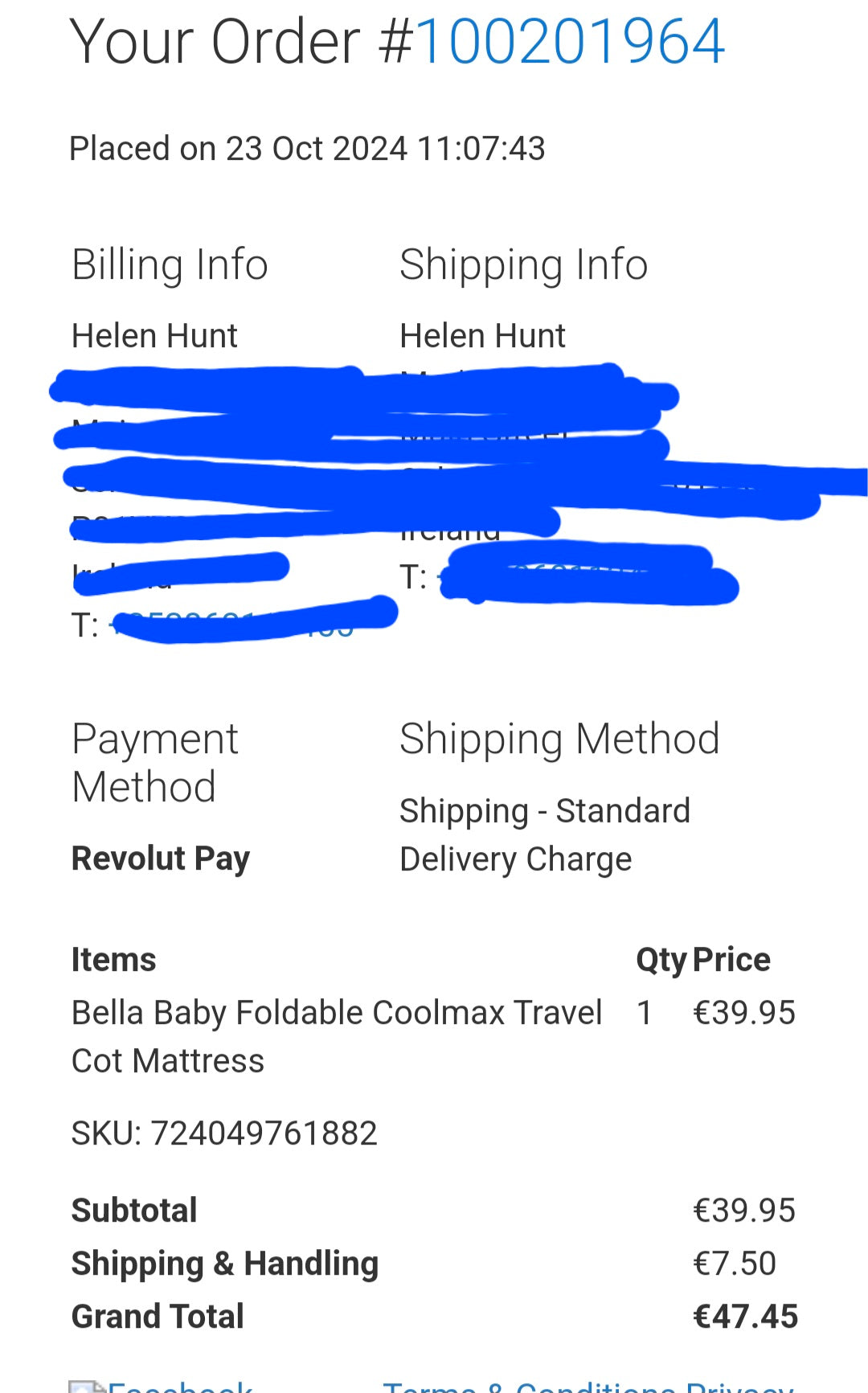This screenshot has height=1393, width=868.
Task: Click the Payment Method heading
Action: point(155,763)
